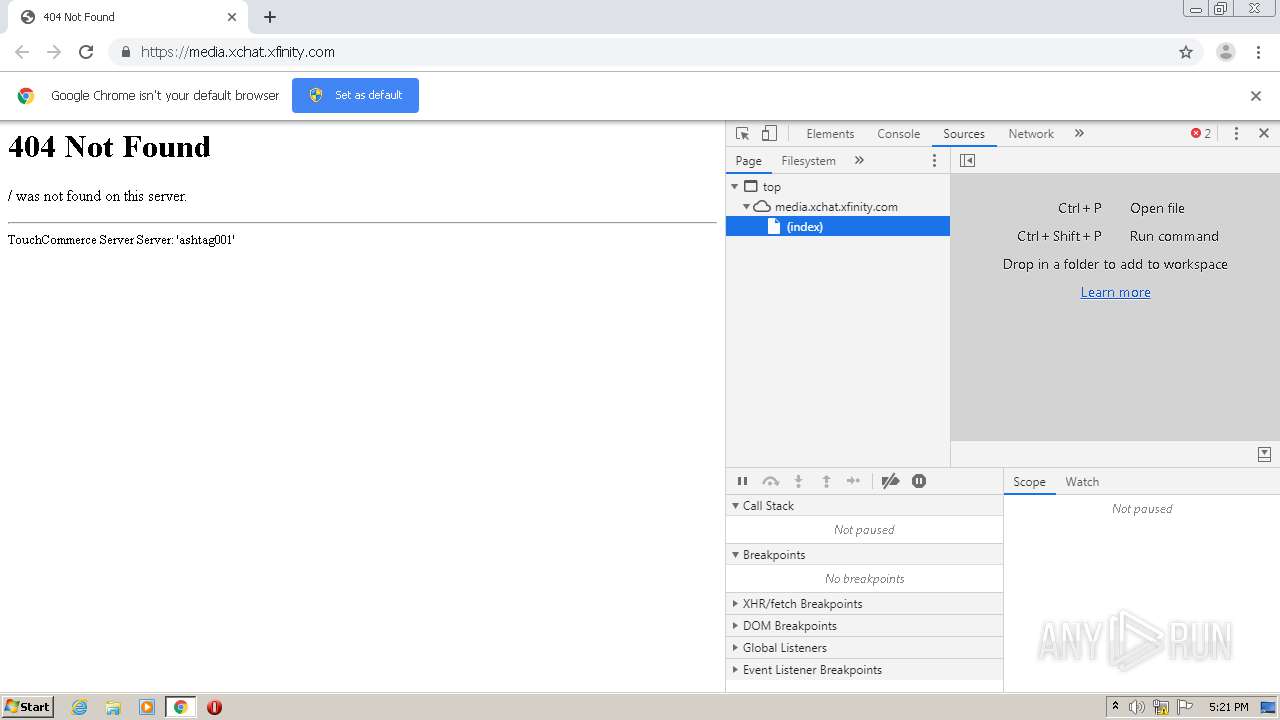Select the Watch tab
The image size is (1280, 720).
1082,482
